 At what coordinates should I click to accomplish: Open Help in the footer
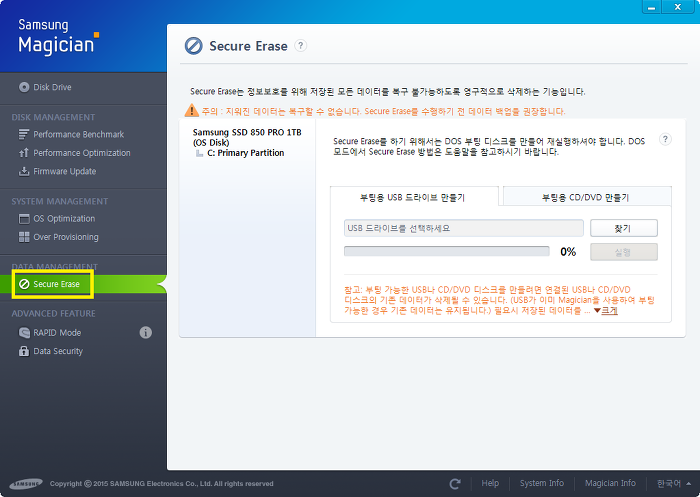[490, 483]
